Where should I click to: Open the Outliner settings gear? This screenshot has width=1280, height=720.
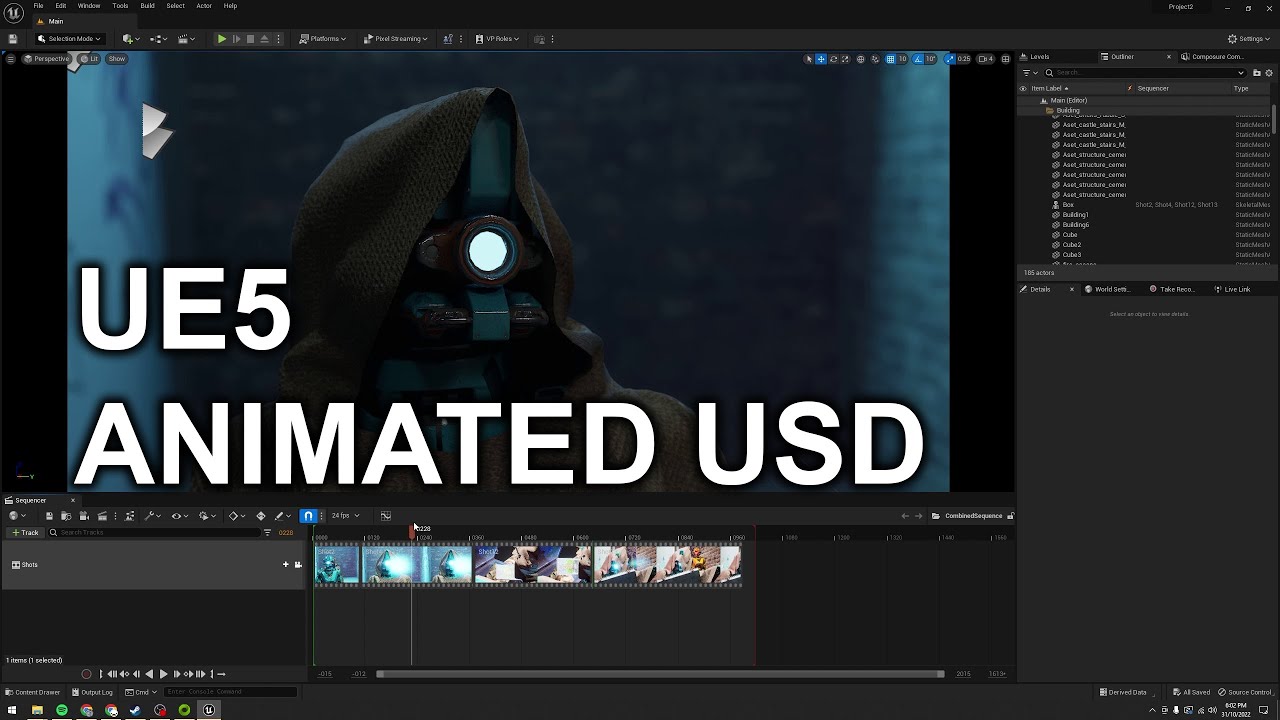(x=1269, y=73)
